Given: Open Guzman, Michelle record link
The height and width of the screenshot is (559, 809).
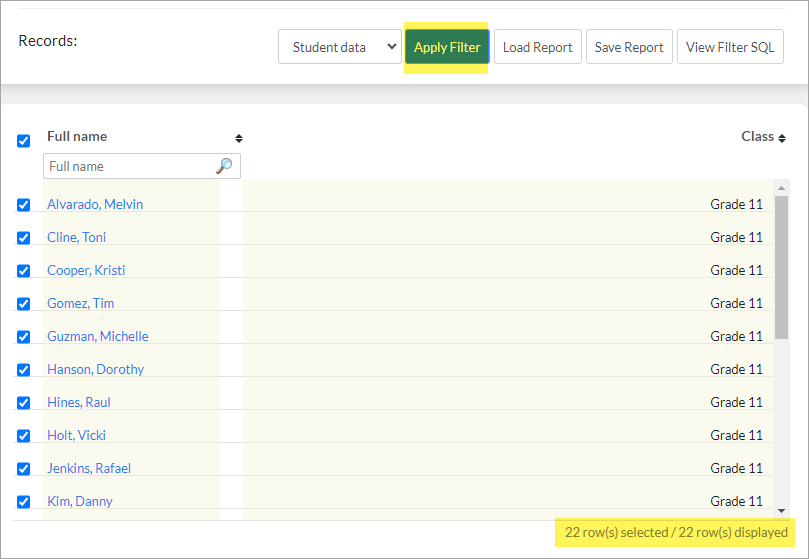Looking at the screenshot, I should pos(98,337).
